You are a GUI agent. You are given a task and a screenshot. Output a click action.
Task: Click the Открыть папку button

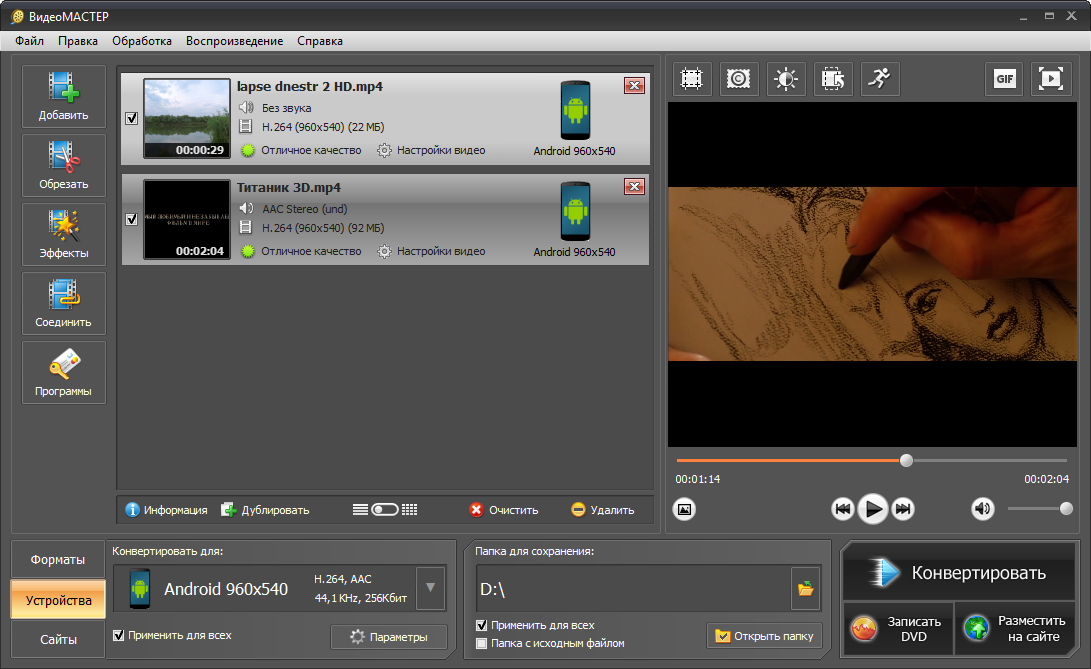click(764, 636)
